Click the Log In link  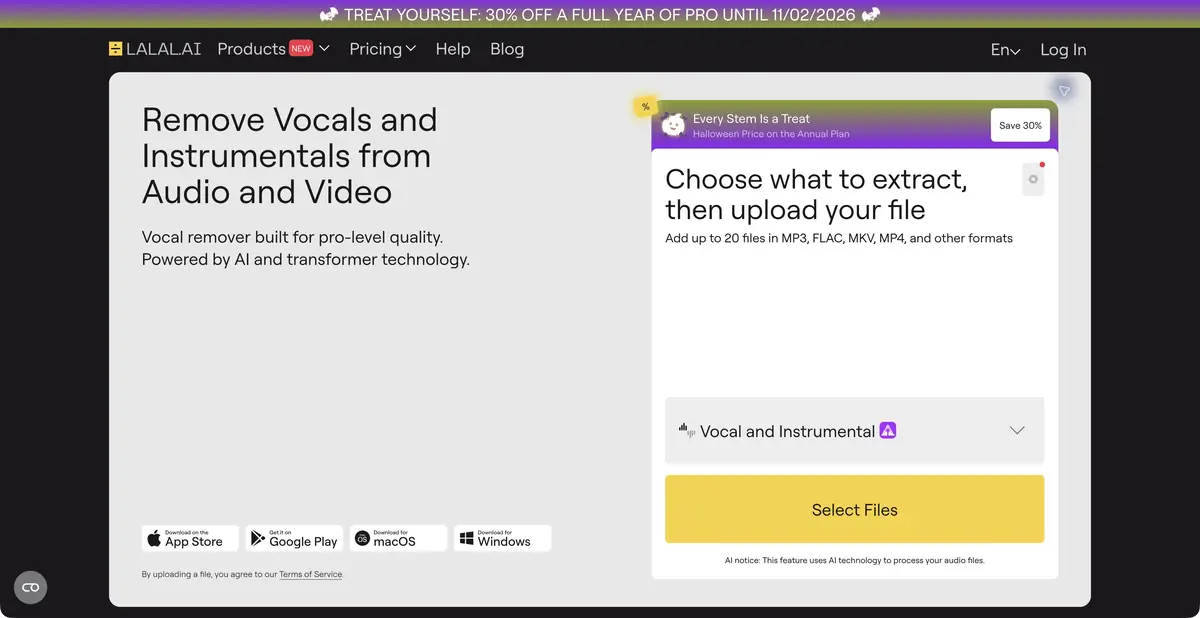click(x=1063, y=50)
